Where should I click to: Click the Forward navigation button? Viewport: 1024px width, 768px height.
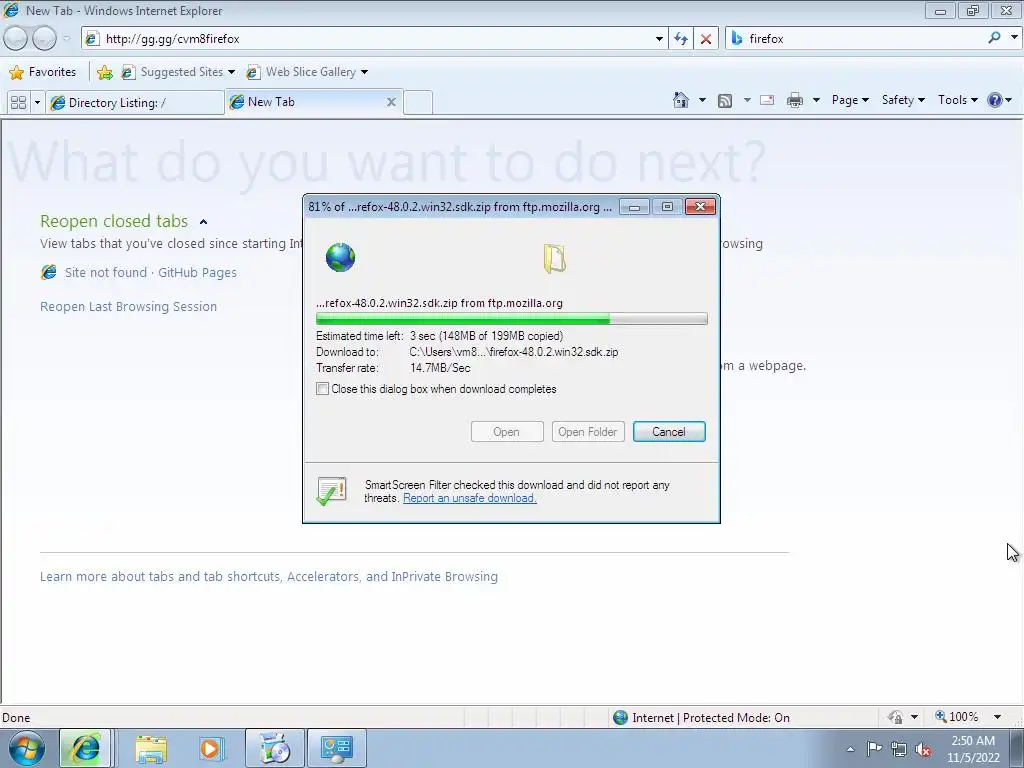[x=44, y=39]
